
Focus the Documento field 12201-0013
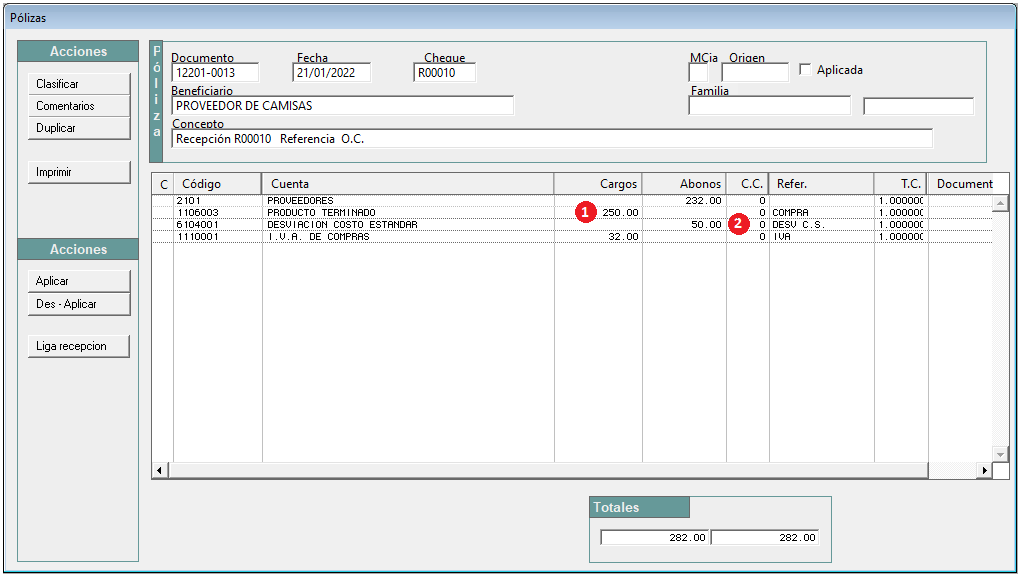coord(215,73)
